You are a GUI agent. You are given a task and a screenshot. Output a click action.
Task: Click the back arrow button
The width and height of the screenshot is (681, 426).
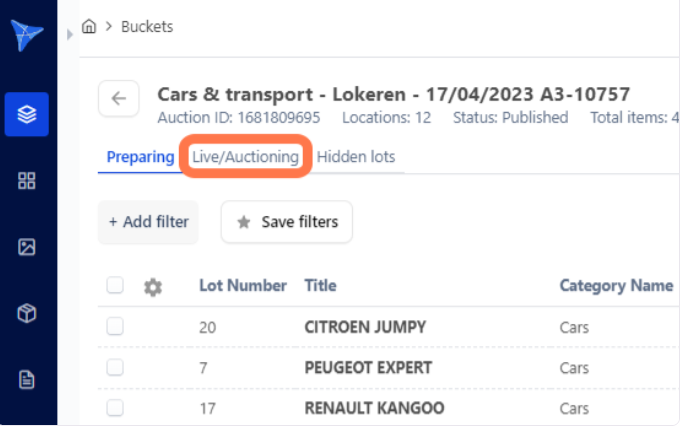[x=118, y=99]
